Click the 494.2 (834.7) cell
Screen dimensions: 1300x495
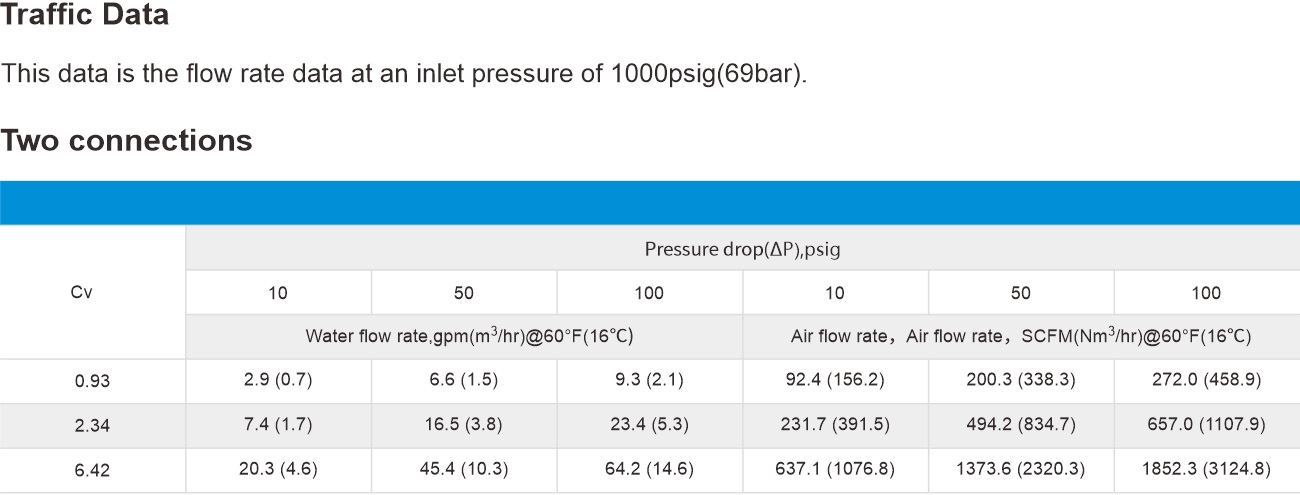(x=1021, y=425)
